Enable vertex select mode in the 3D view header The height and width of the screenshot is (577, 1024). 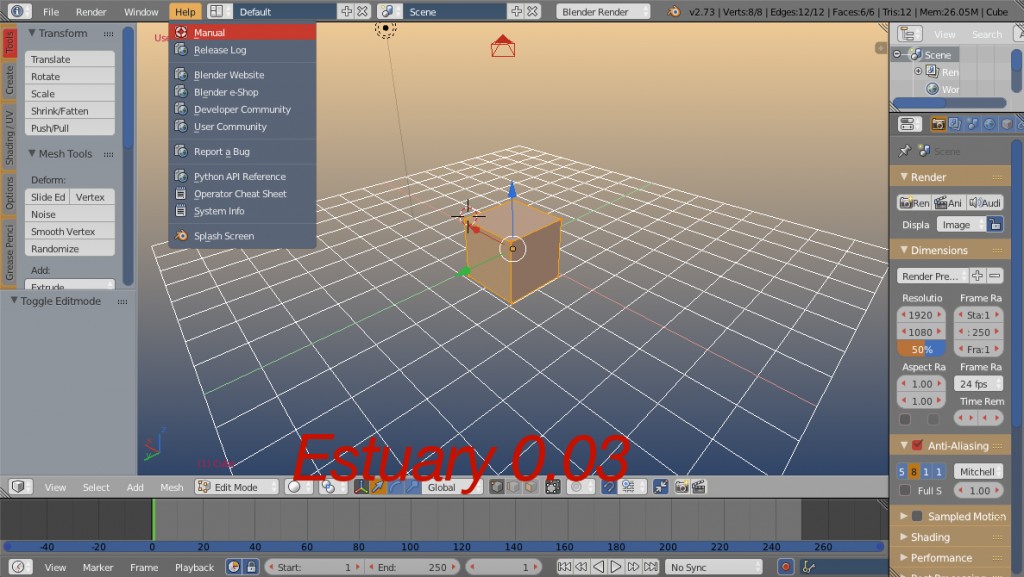(x=495, y=488)
